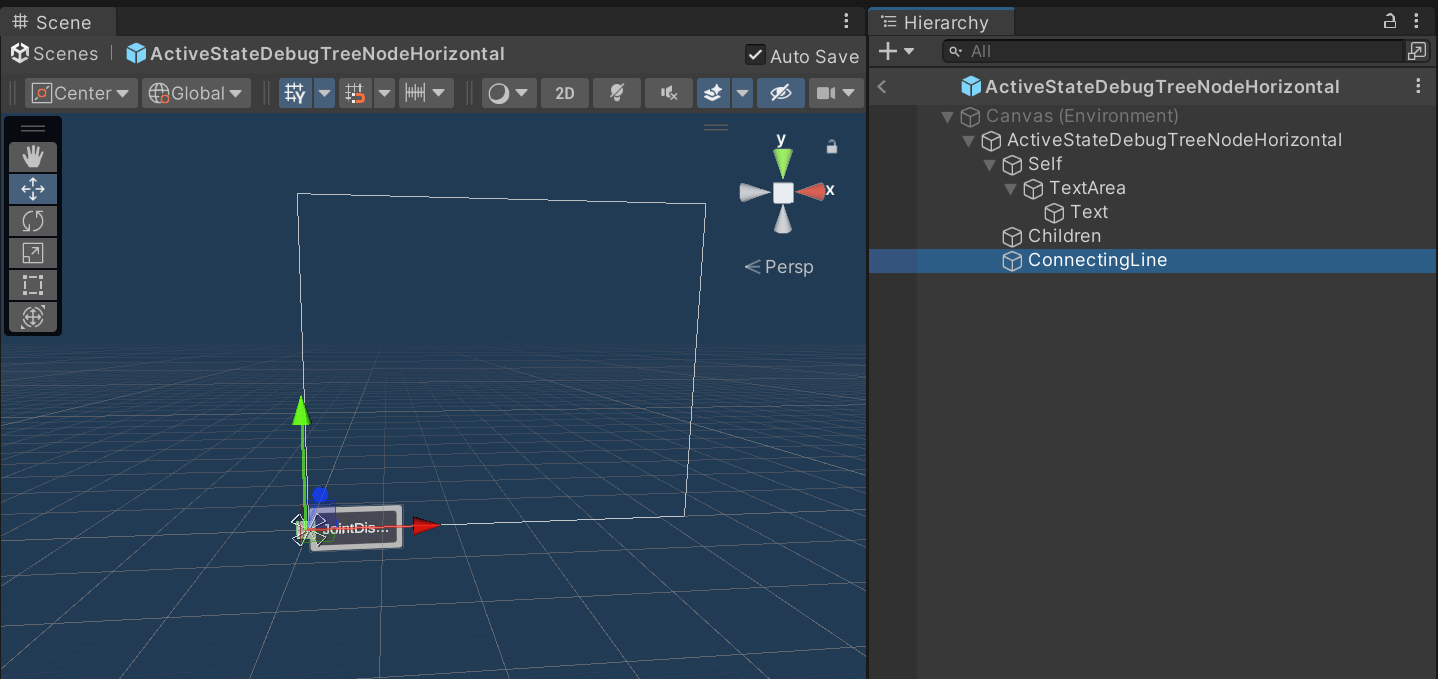Toggle the Auto Save checkbox
Viewport: 1438px width, 679px height.
(x=756, y=55)
